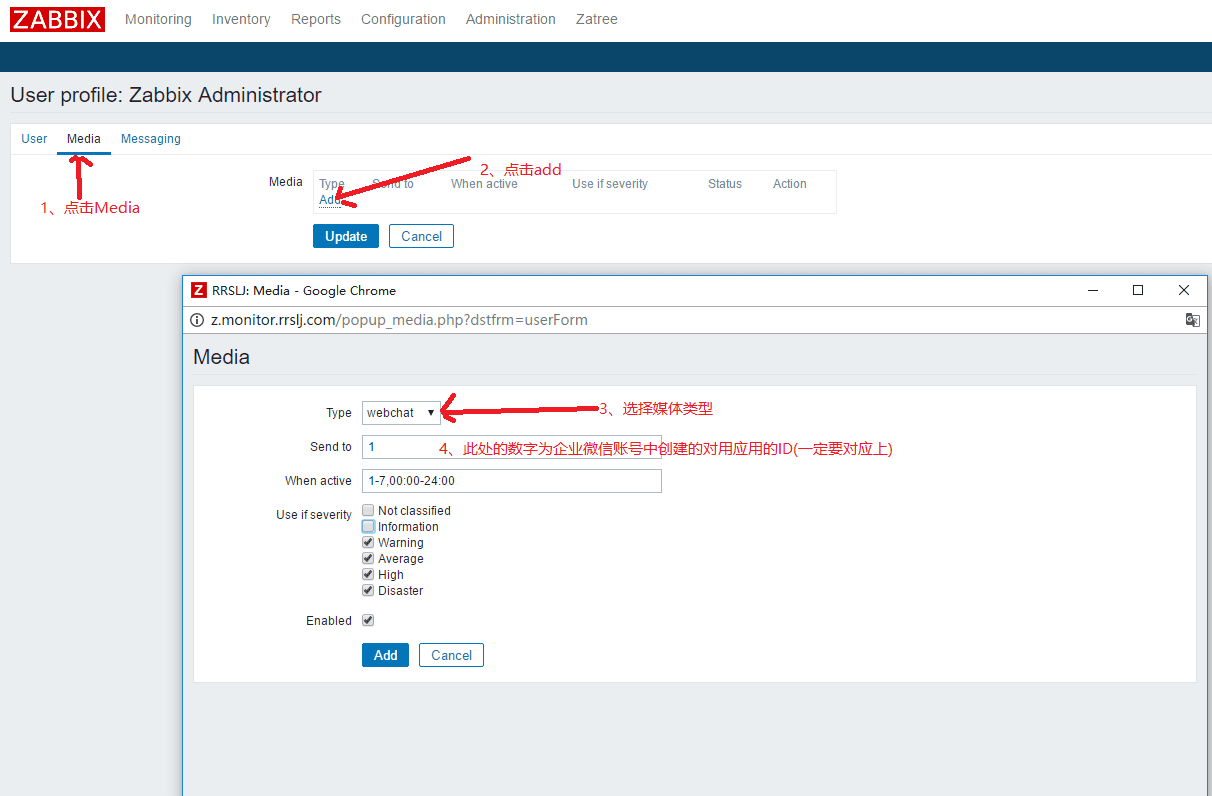Click the 'When active' column header

[484, 184]
